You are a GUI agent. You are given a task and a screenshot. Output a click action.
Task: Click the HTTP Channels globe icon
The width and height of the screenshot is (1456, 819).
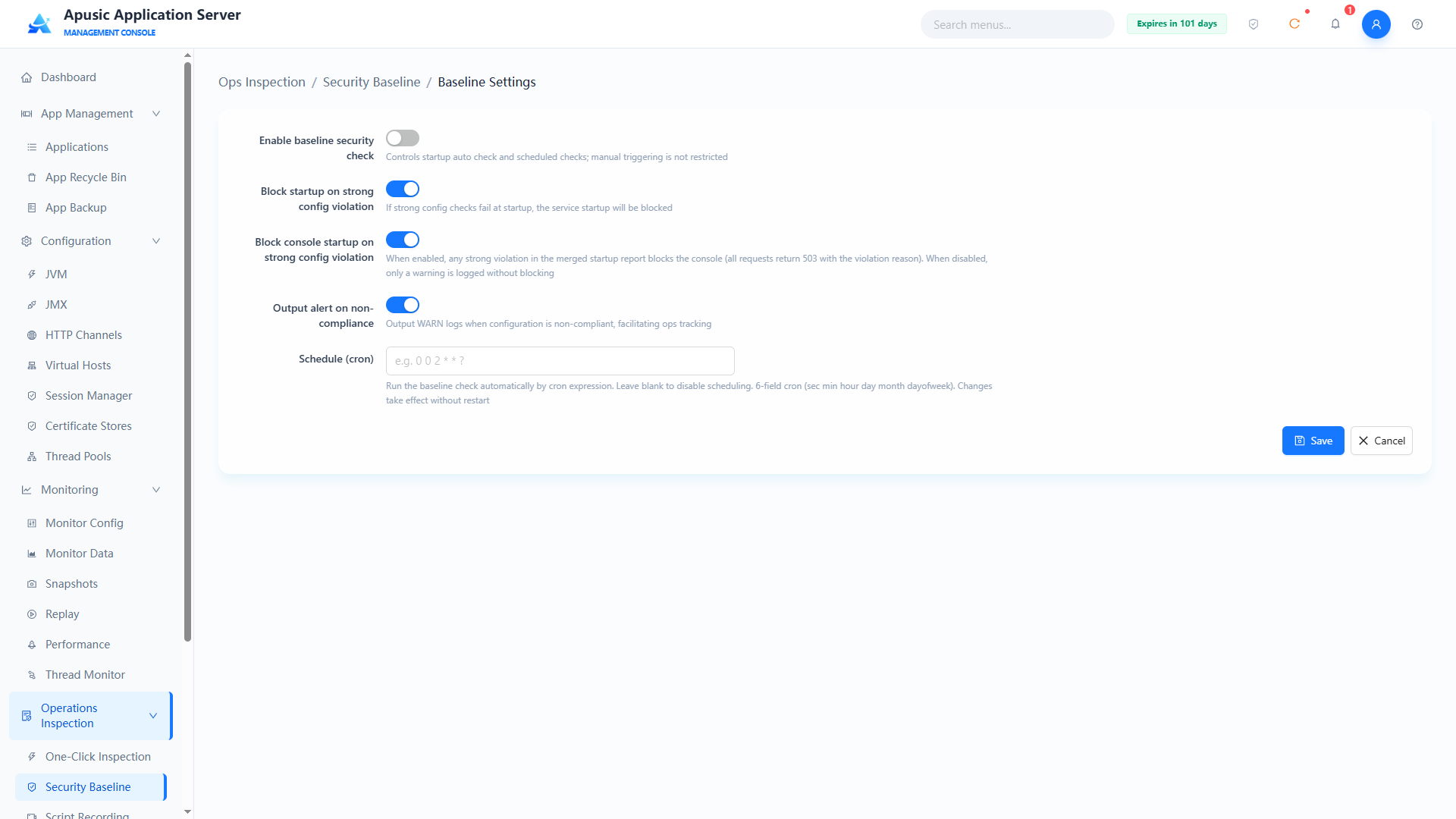[32, 335]
